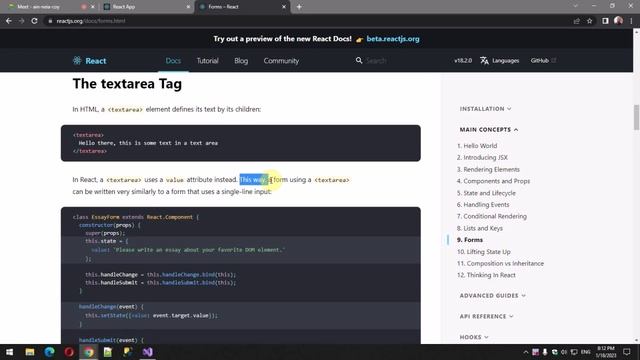Image resolution: width=640 pixels, height=360 pixels.
Task: Switch to the React App tab
Action: coord(145,7)
